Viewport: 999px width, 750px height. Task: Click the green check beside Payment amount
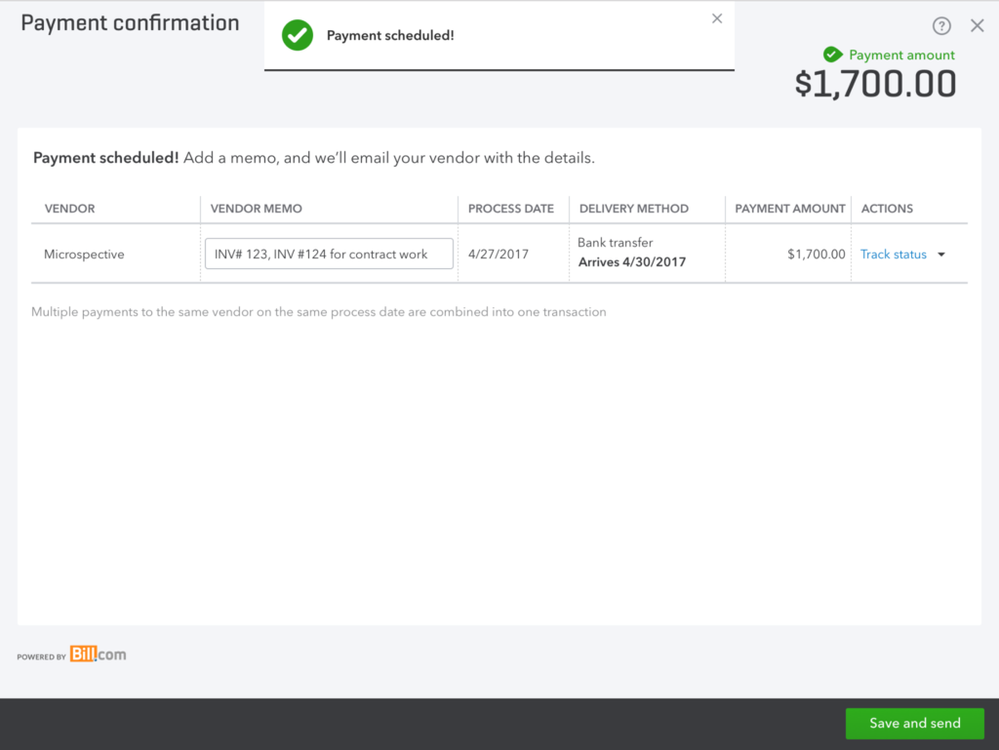click(x=831, y=55)
